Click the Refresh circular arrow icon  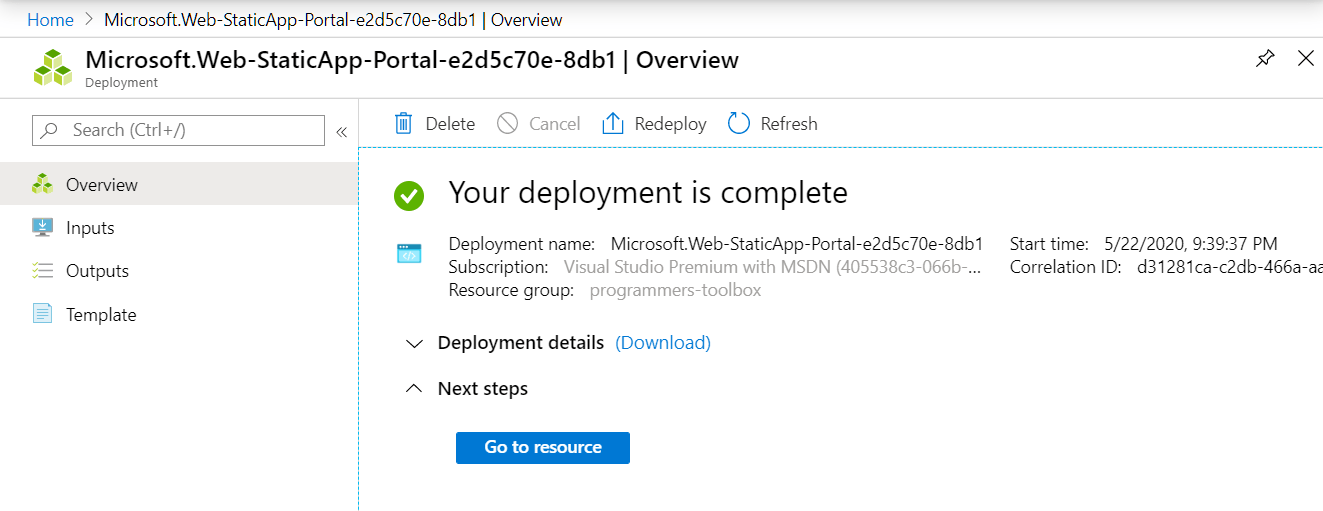739,123
